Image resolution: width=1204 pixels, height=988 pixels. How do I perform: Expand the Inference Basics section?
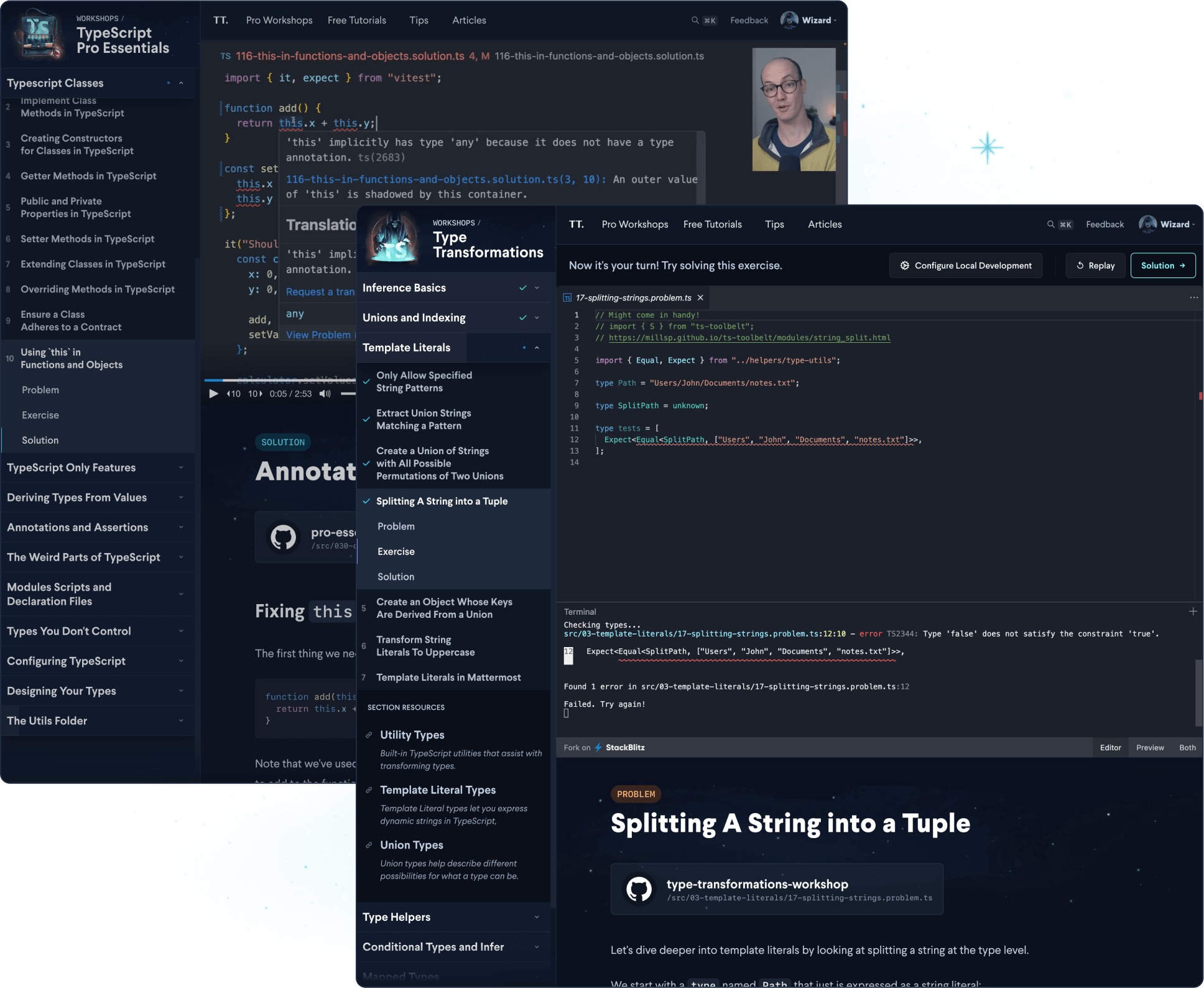(453, 288)
